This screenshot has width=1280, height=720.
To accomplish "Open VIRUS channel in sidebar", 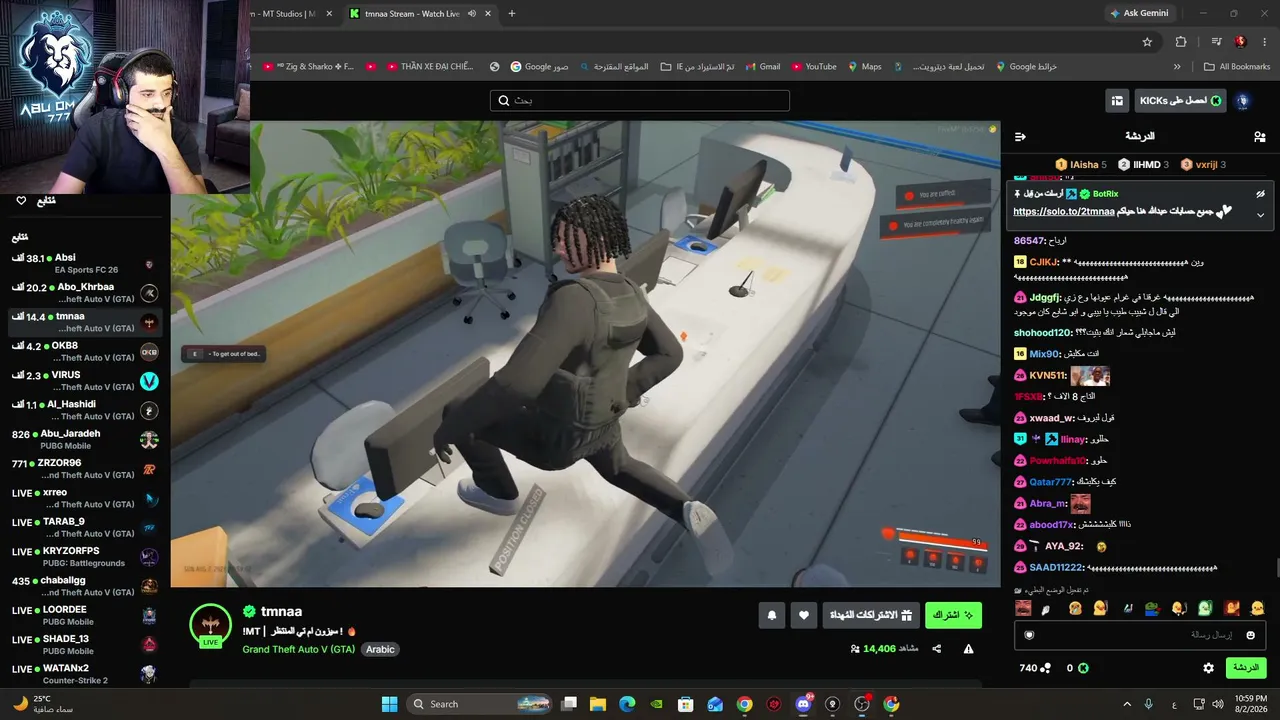I will [85, 381].
